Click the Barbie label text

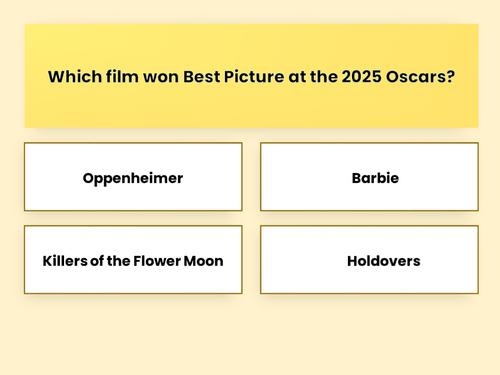(375, 178)
